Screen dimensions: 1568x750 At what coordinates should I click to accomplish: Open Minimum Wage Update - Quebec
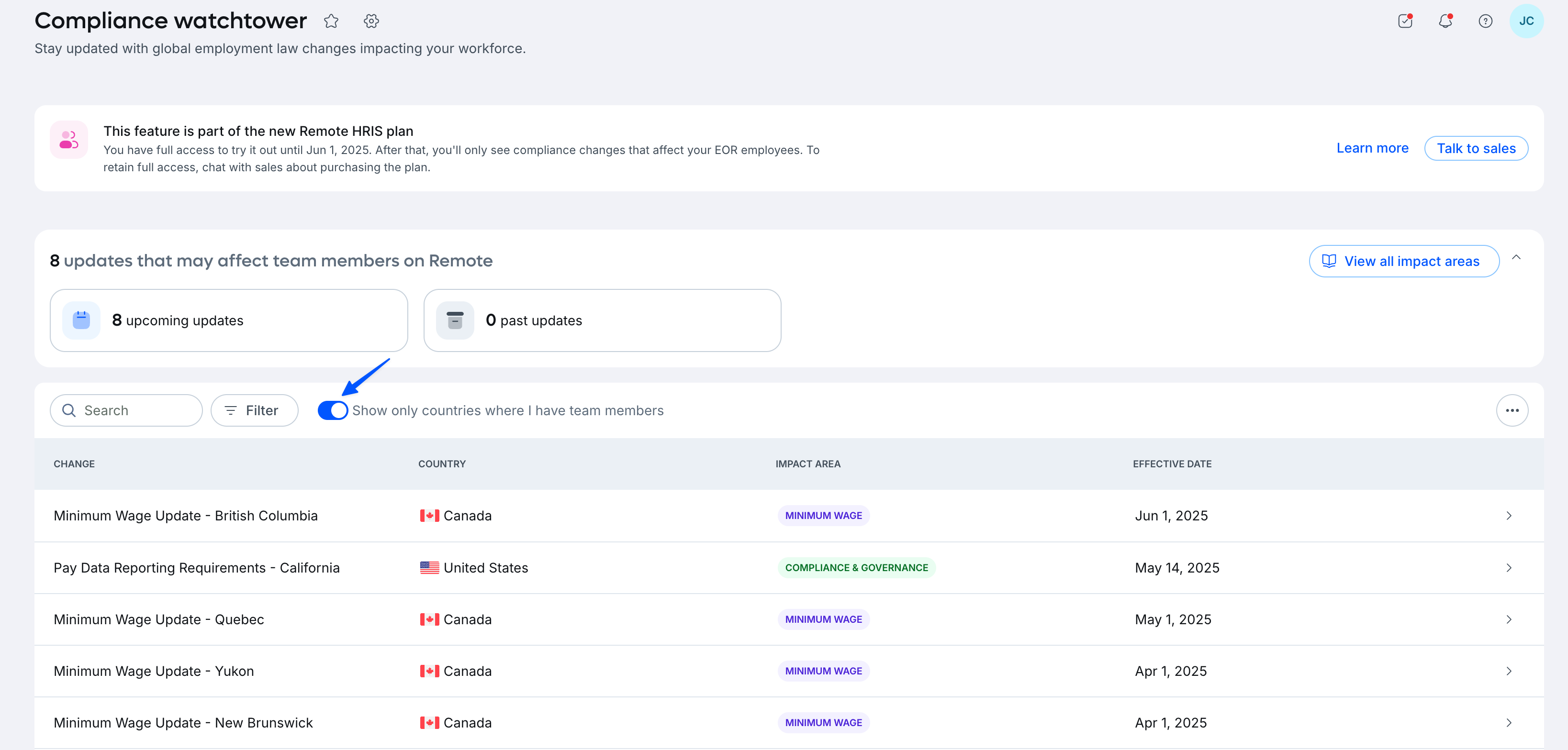click(159, 619)
